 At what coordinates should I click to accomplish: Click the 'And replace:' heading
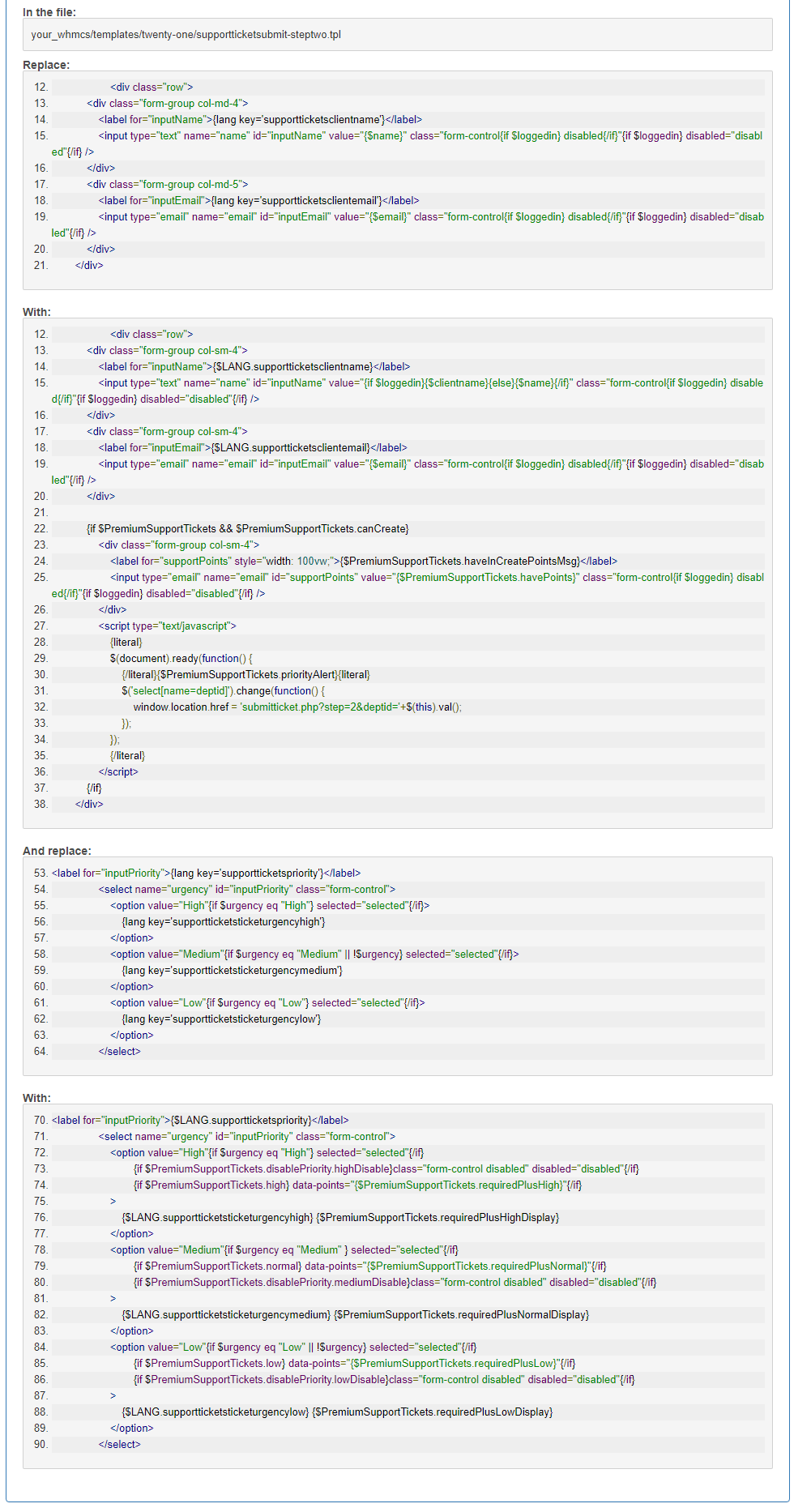coord(57,851)
